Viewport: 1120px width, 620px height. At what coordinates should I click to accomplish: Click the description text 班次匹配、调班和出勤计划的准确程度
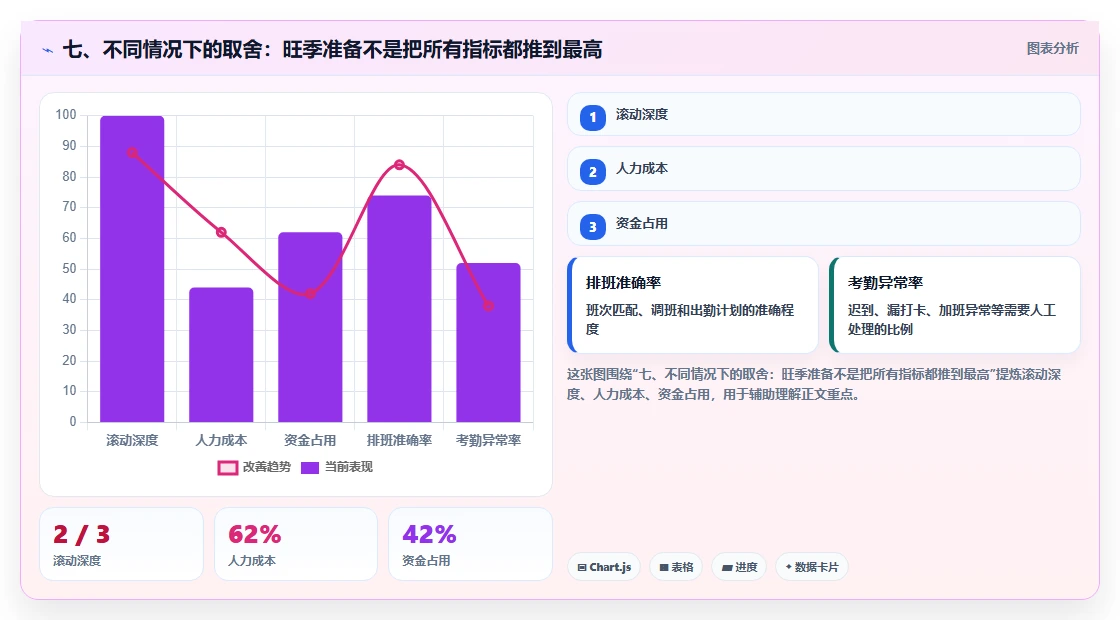(690, 320)
